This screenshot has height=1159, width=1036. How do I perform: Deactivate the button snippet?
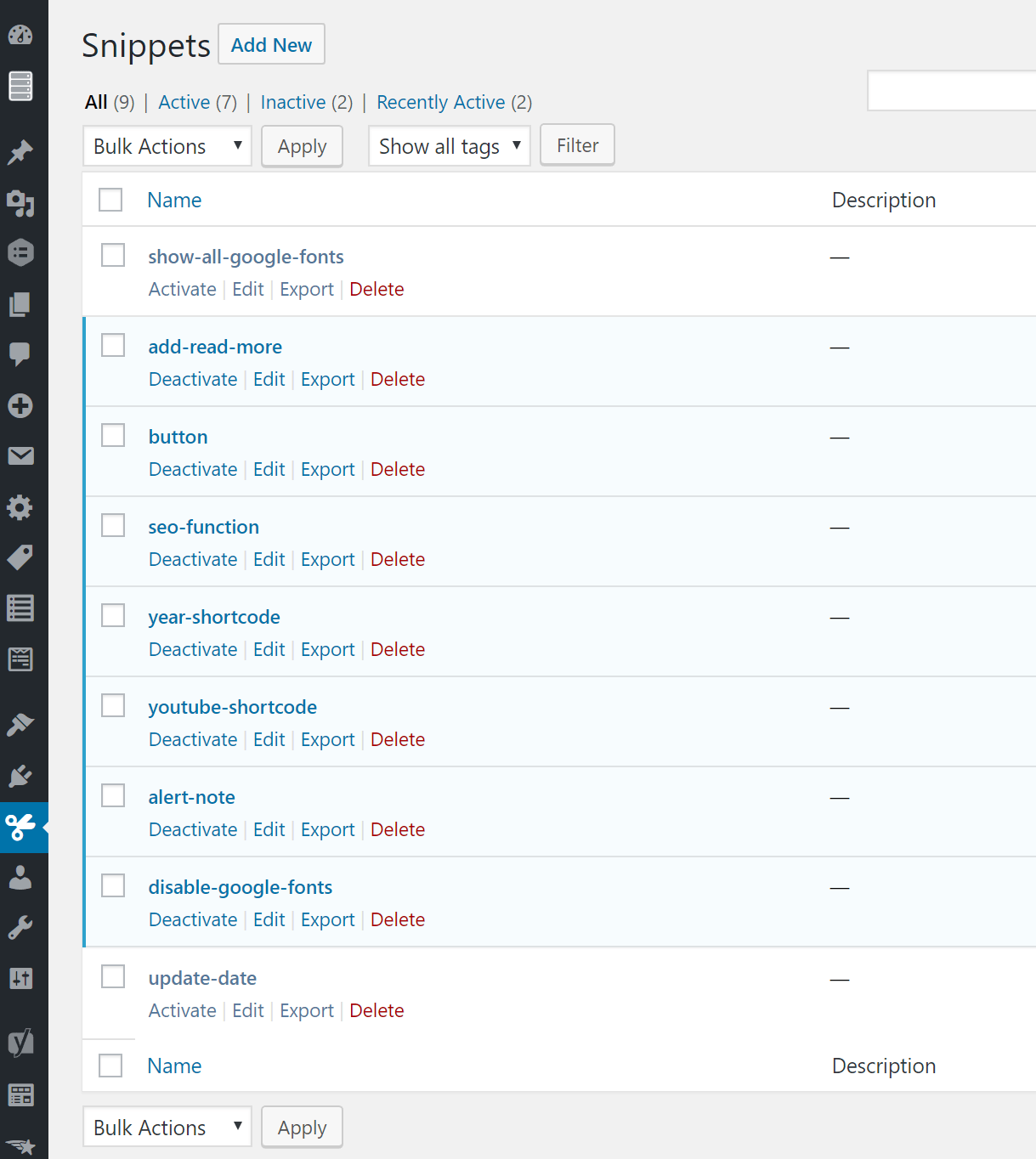pos(193,468)
